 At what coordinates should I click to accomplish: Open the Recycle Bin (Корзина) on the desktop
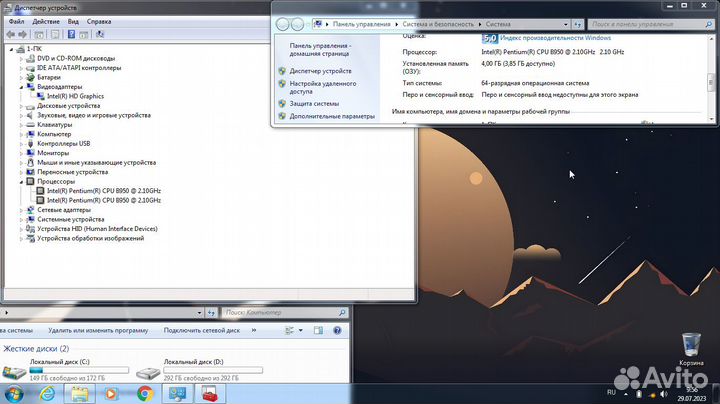tap(691, 344)
